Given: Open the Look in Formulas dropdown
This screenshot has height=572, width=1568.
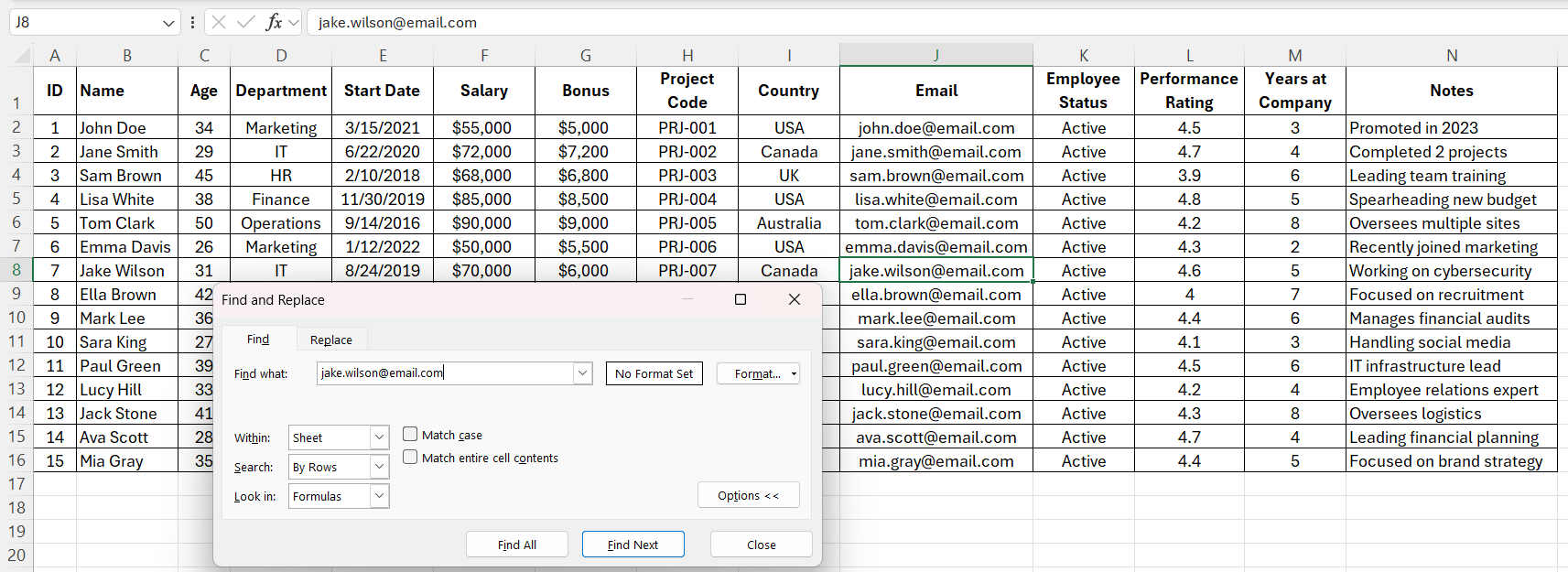Looking at the screenshot, I should [x=379, y=496].
